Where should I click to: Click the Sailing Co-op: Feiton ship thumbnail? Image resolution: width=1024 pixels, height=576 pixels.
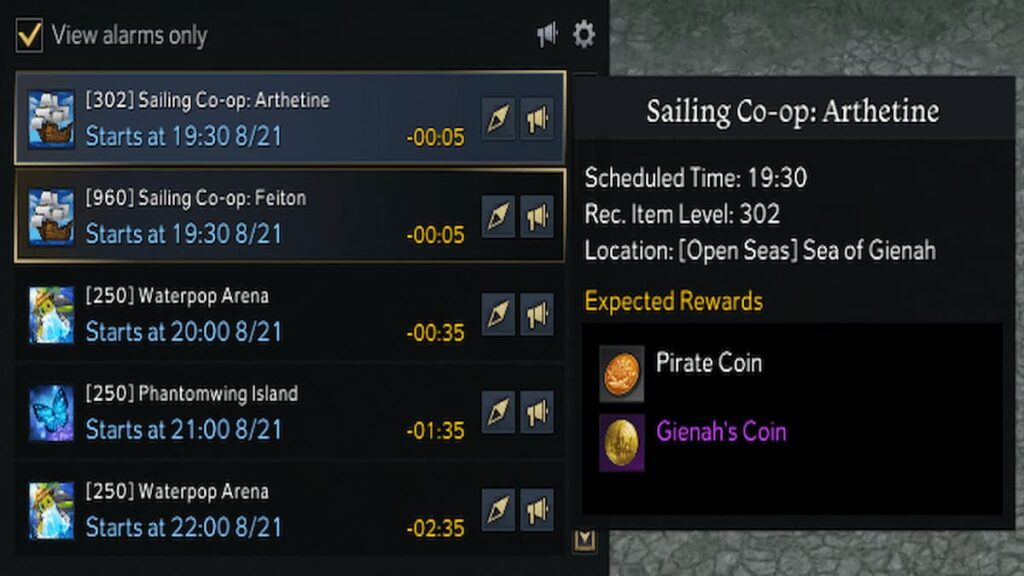point(51,217)
